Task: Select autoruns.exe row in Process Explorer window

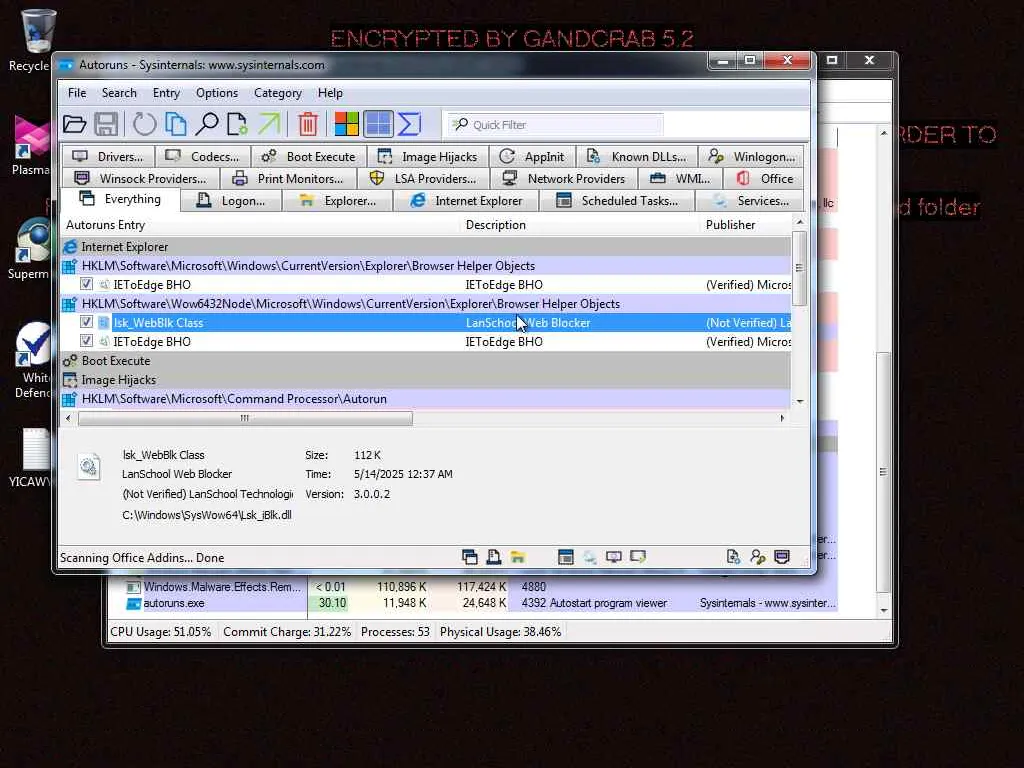Action: tap(473, 603)
